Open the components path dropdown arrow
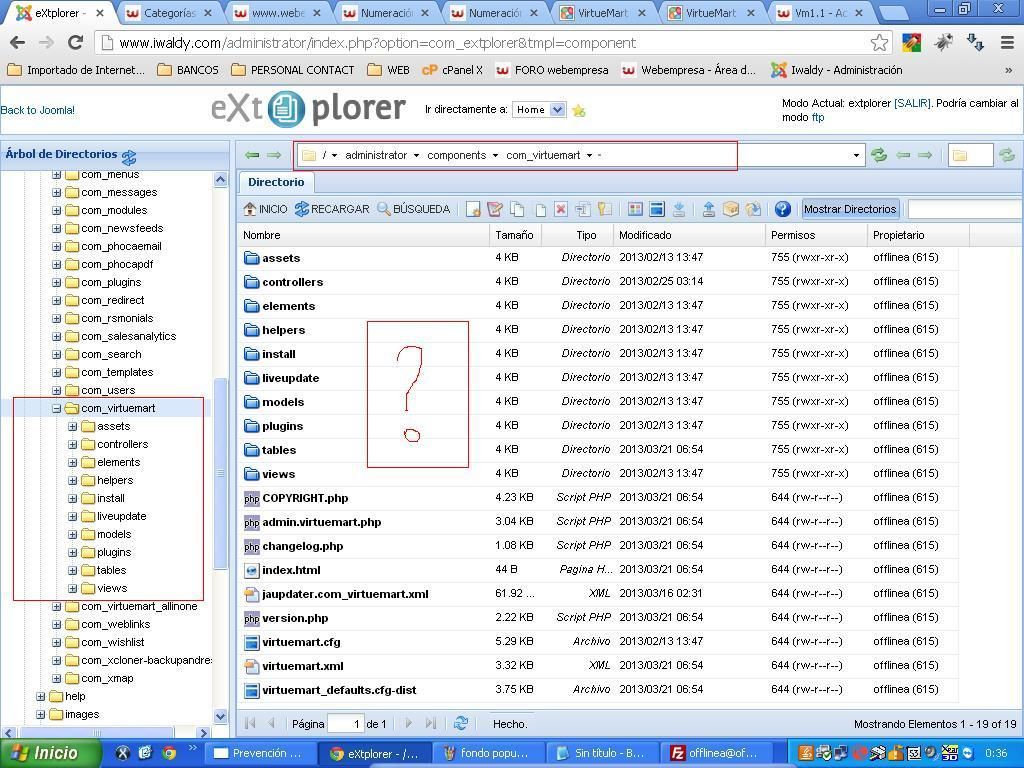 pyautogui.click(x=495, y=155)
